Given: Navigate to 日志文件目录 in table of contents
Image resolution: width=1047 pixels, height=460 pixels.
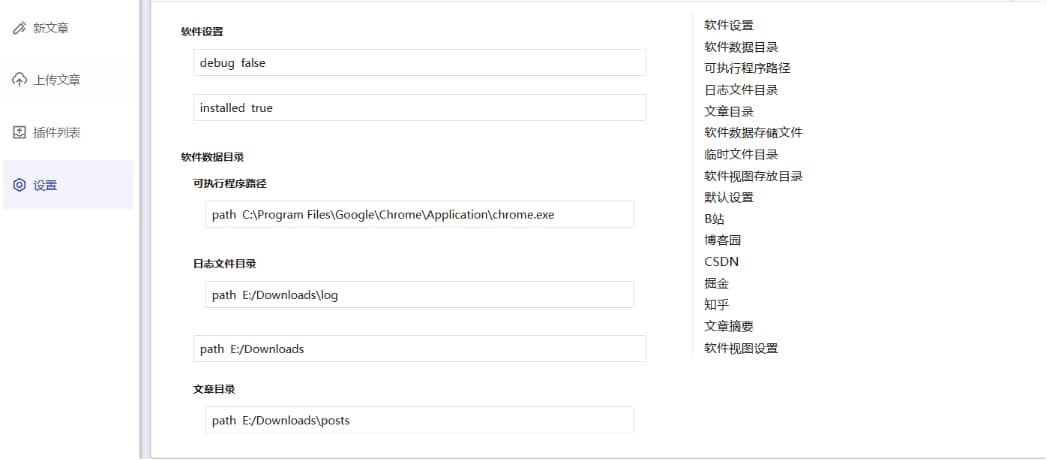Looking at the screenshot, I should [x=741, y=90].
